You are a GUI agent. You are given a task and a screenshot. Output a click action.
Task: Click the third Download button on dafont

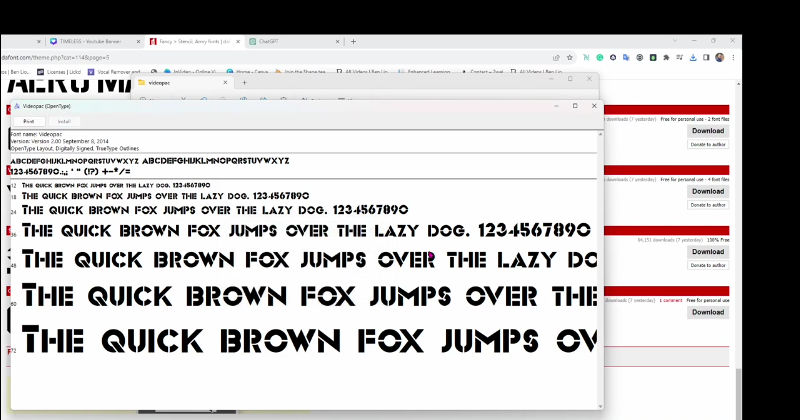[x=708, y=252]
